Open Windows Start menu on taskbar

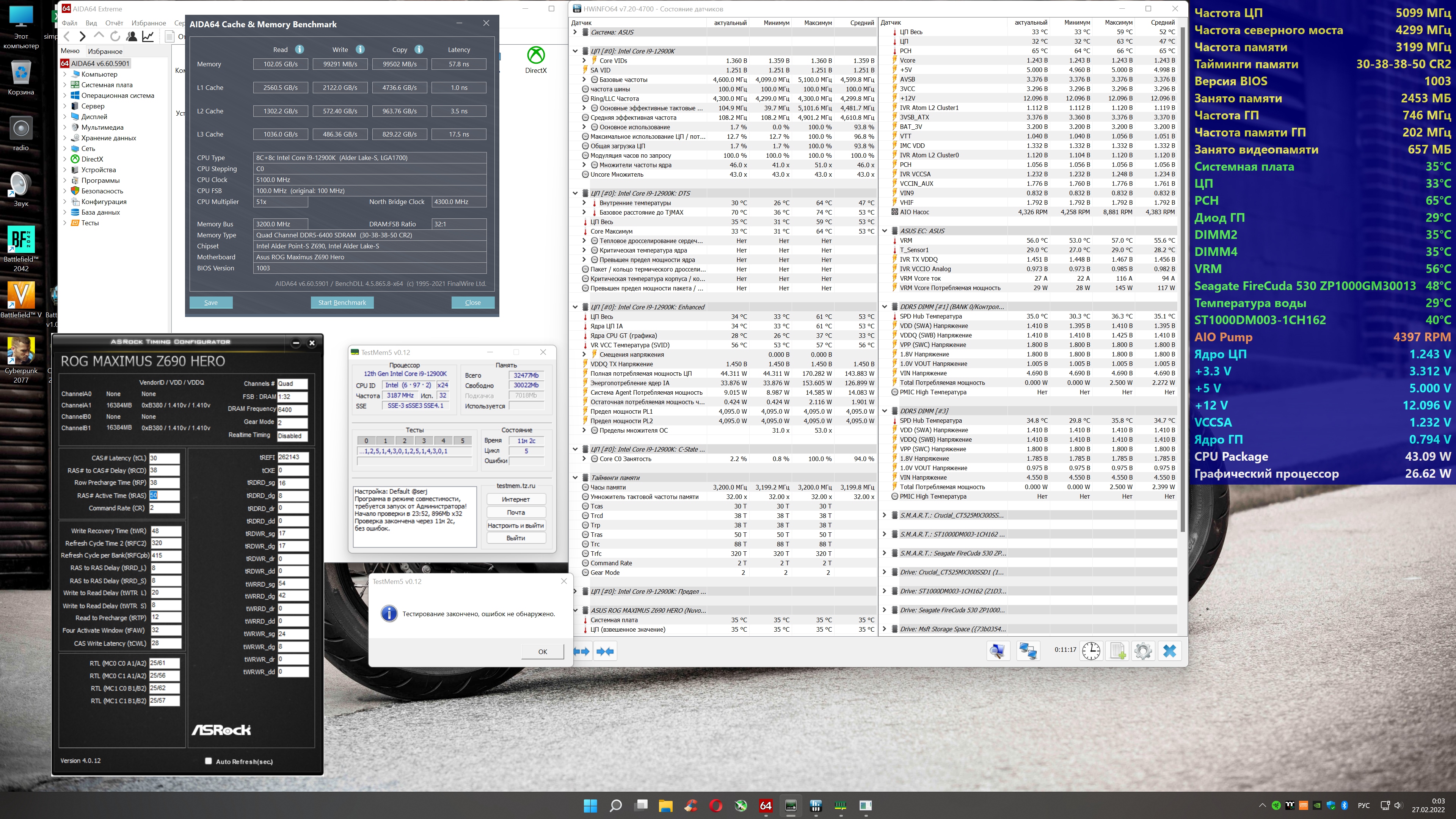click(x=590, y=805)
